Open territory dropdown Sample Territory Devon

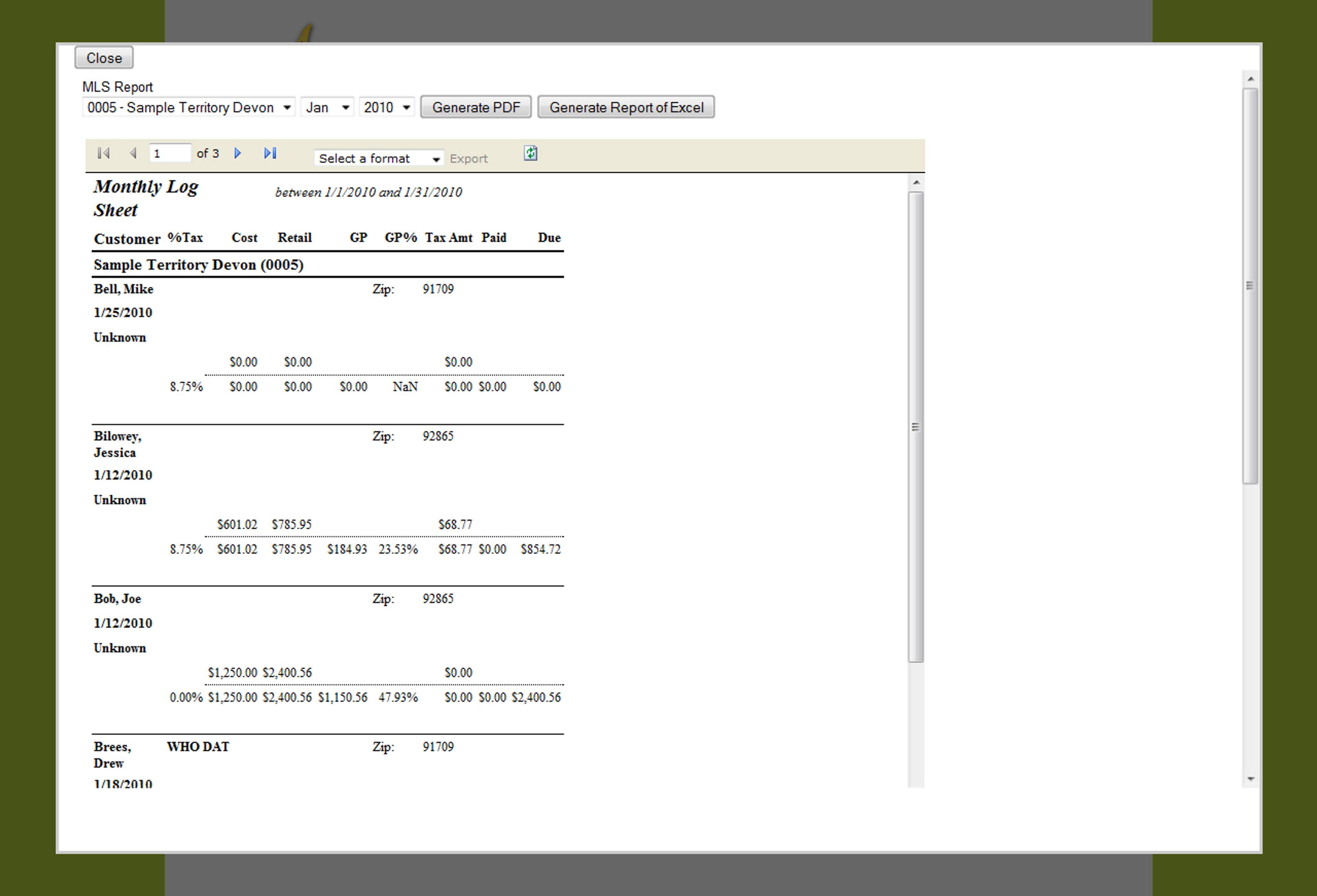[x=188, y=107]
